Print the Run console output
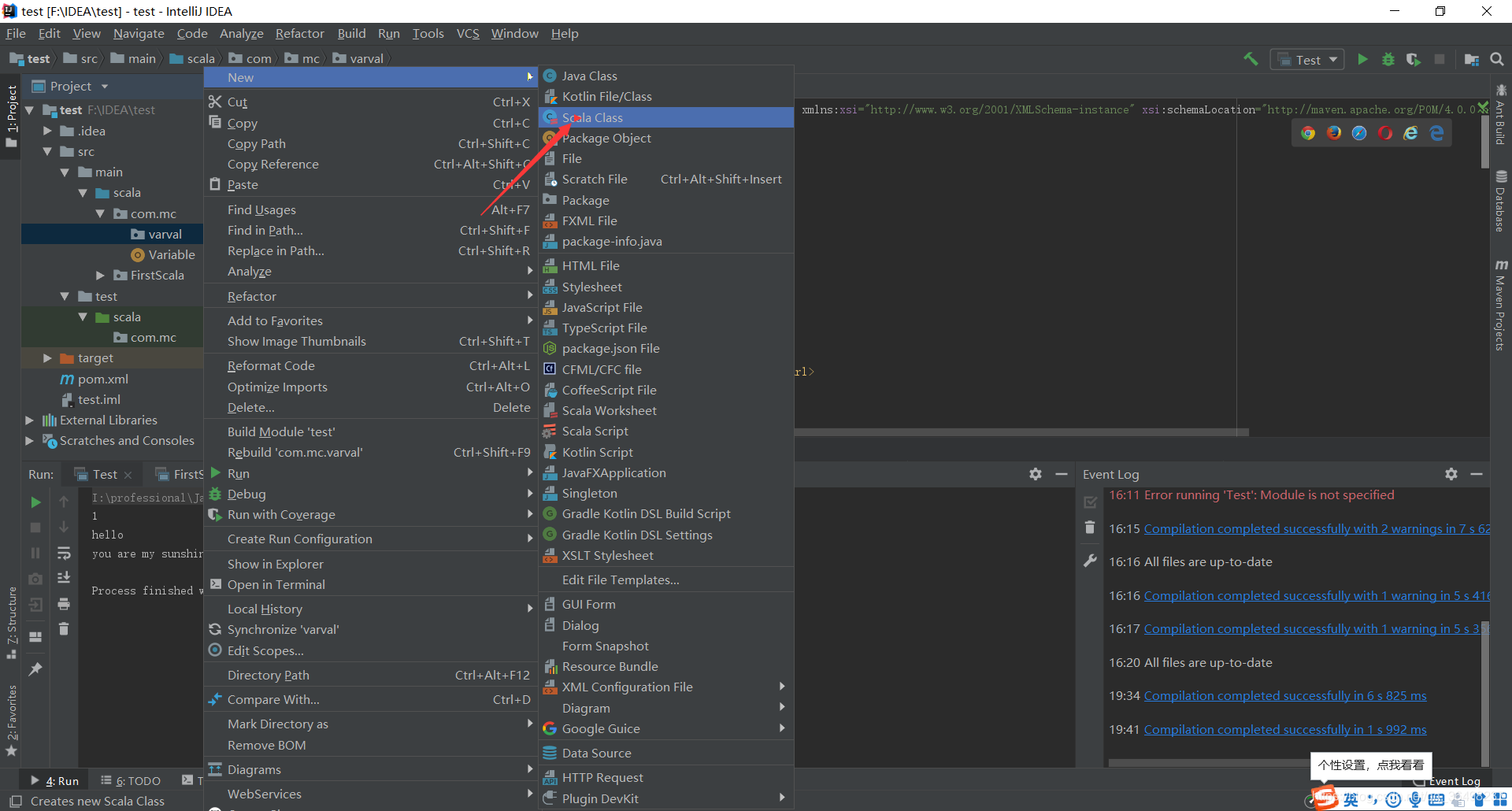The height and width of the screenshot is (811, 1512). (x=64, y=604)
